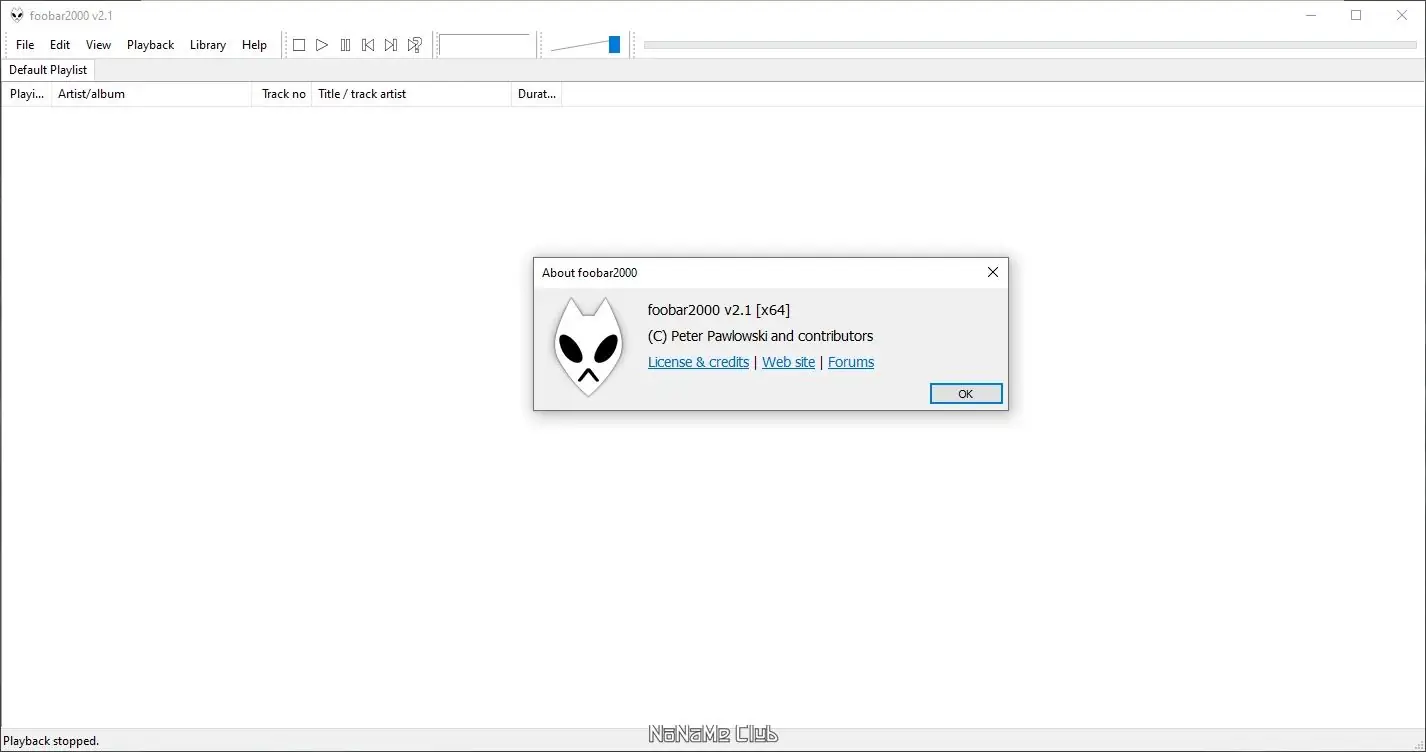Sort by Duration column header

click(537, 94)
